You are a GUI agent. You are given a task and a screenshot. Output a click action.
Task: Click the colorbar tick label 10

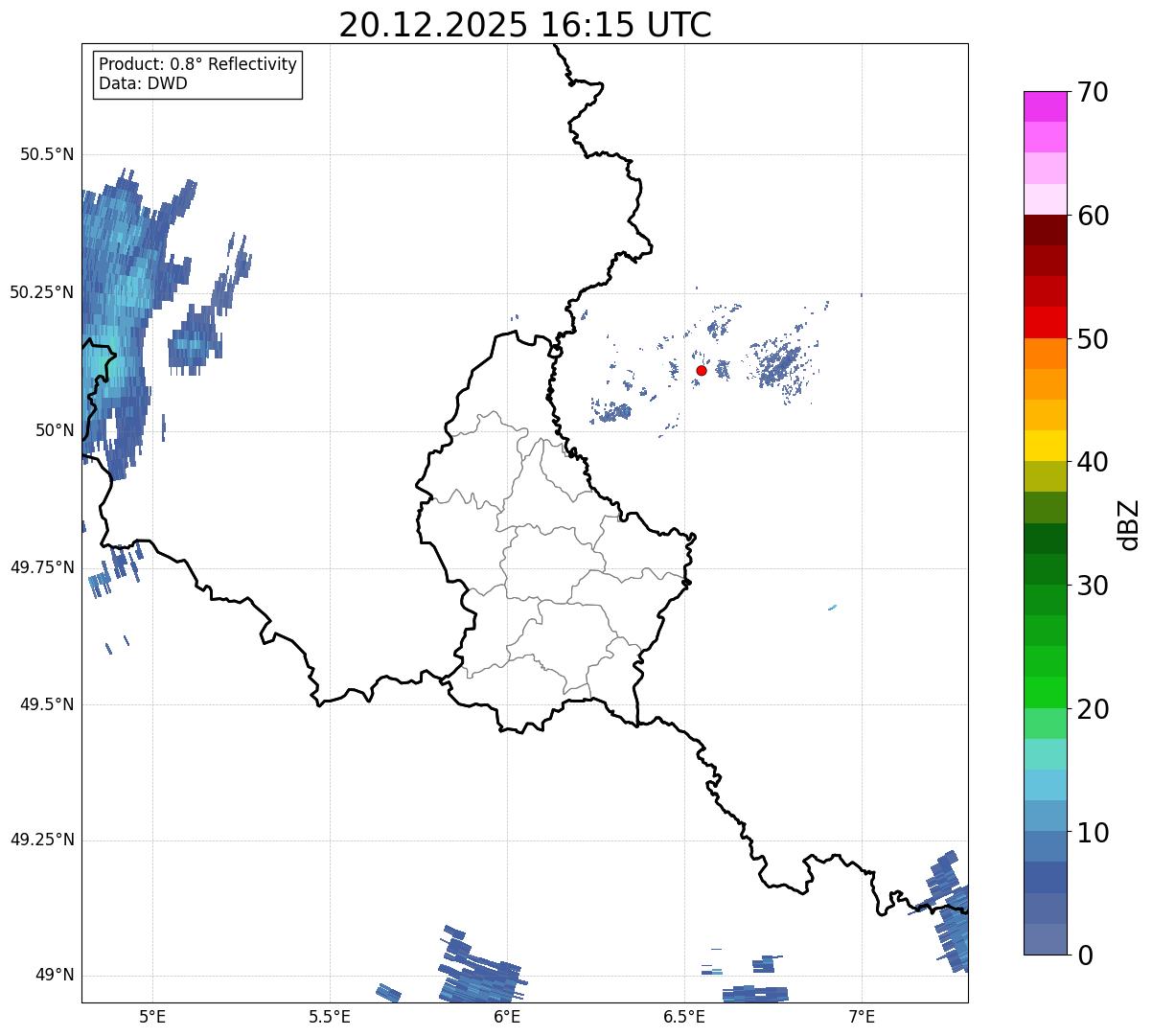pyautogui.click(x=1093, y=833)
